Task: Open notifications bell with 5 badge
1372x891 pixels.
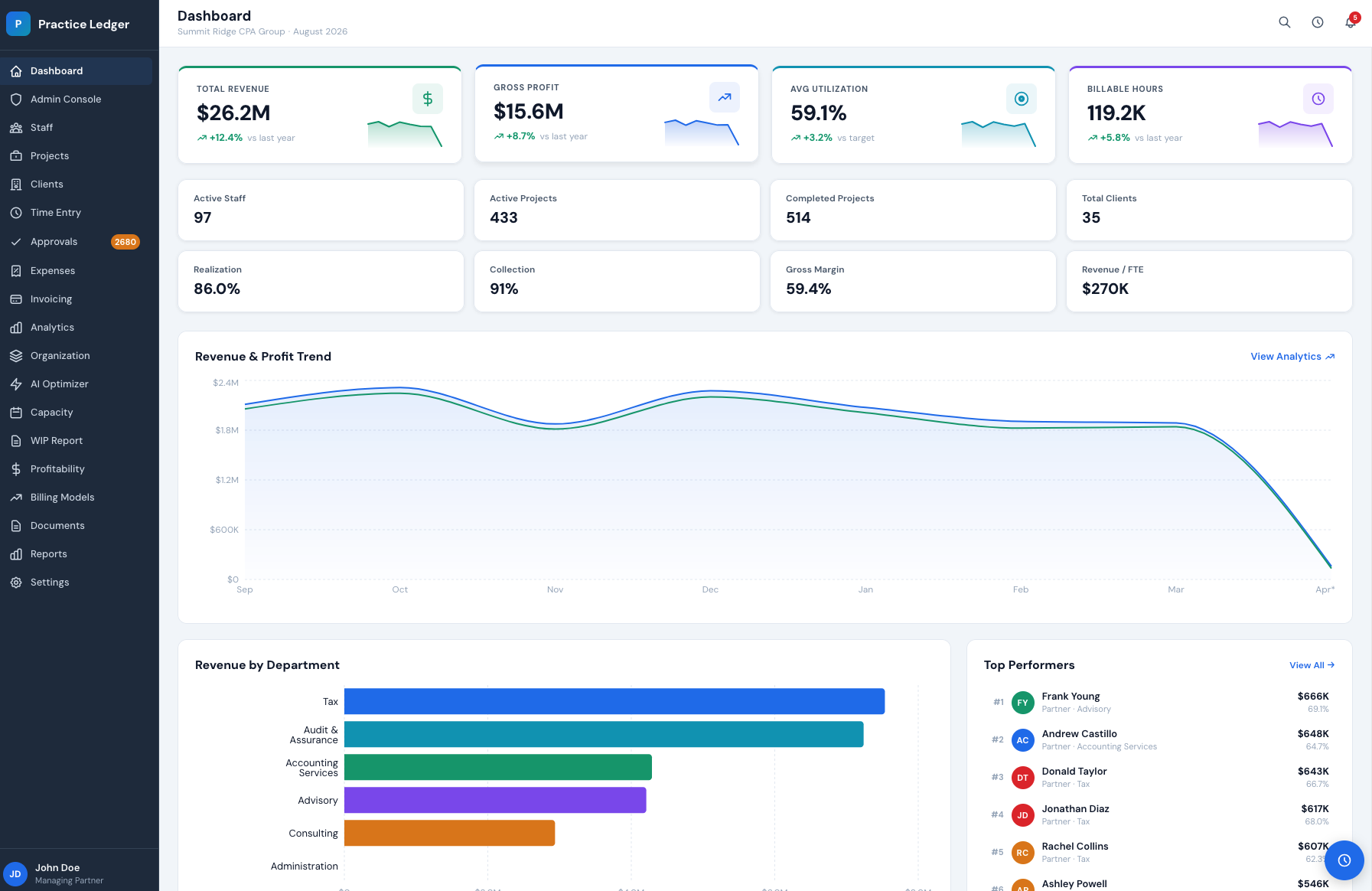Action: tap(1351, 22)
